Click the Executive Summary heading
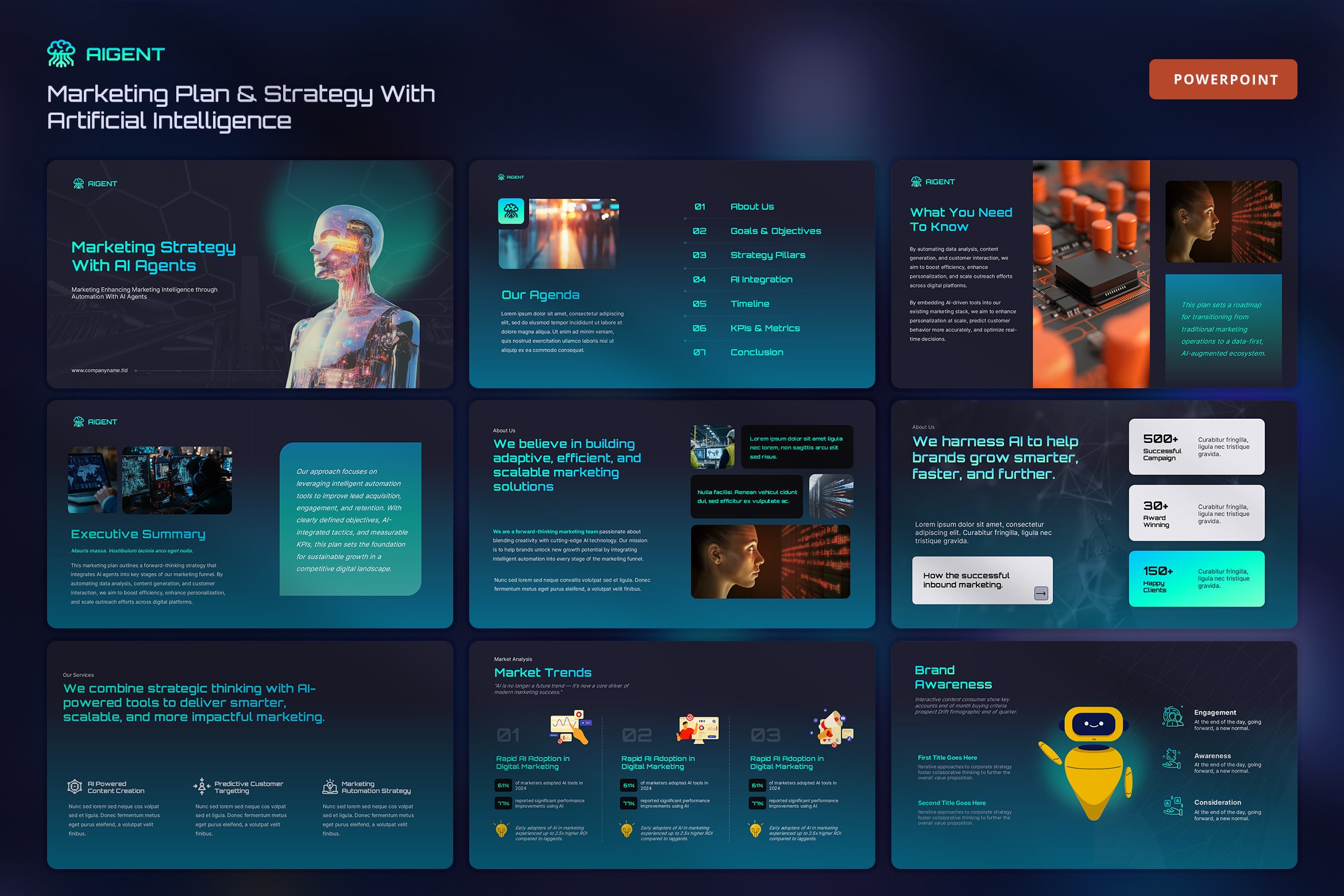The width and height of the screenshot is (1344, 896). [x=138, y=534]
